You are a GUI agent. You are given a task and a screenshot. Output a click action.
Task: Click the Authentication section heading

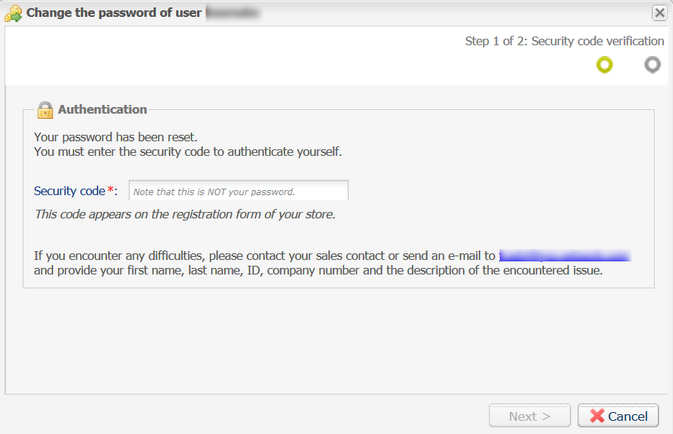click(x=102, y=109)
